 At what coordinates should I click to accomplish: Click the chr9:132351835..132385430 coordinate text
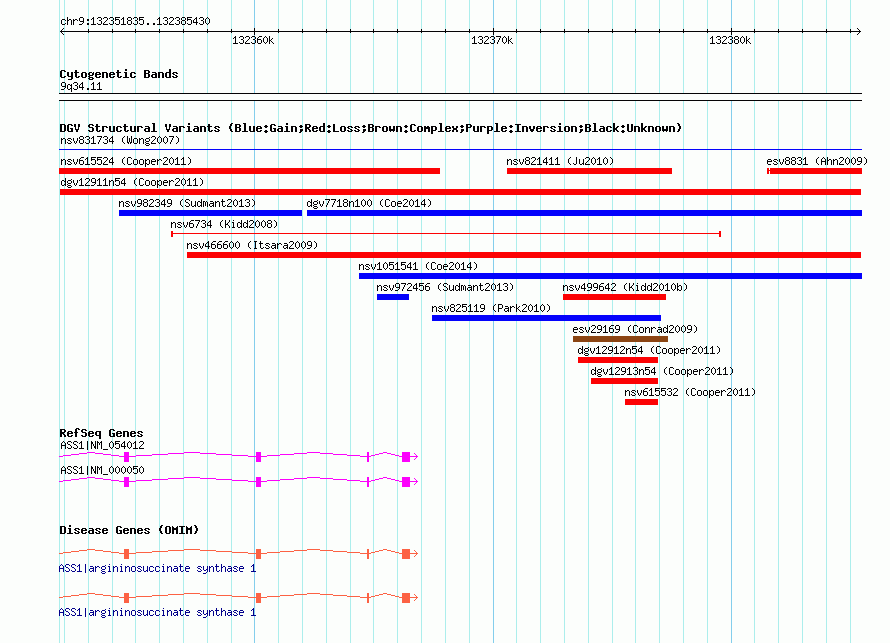(135, 21)
